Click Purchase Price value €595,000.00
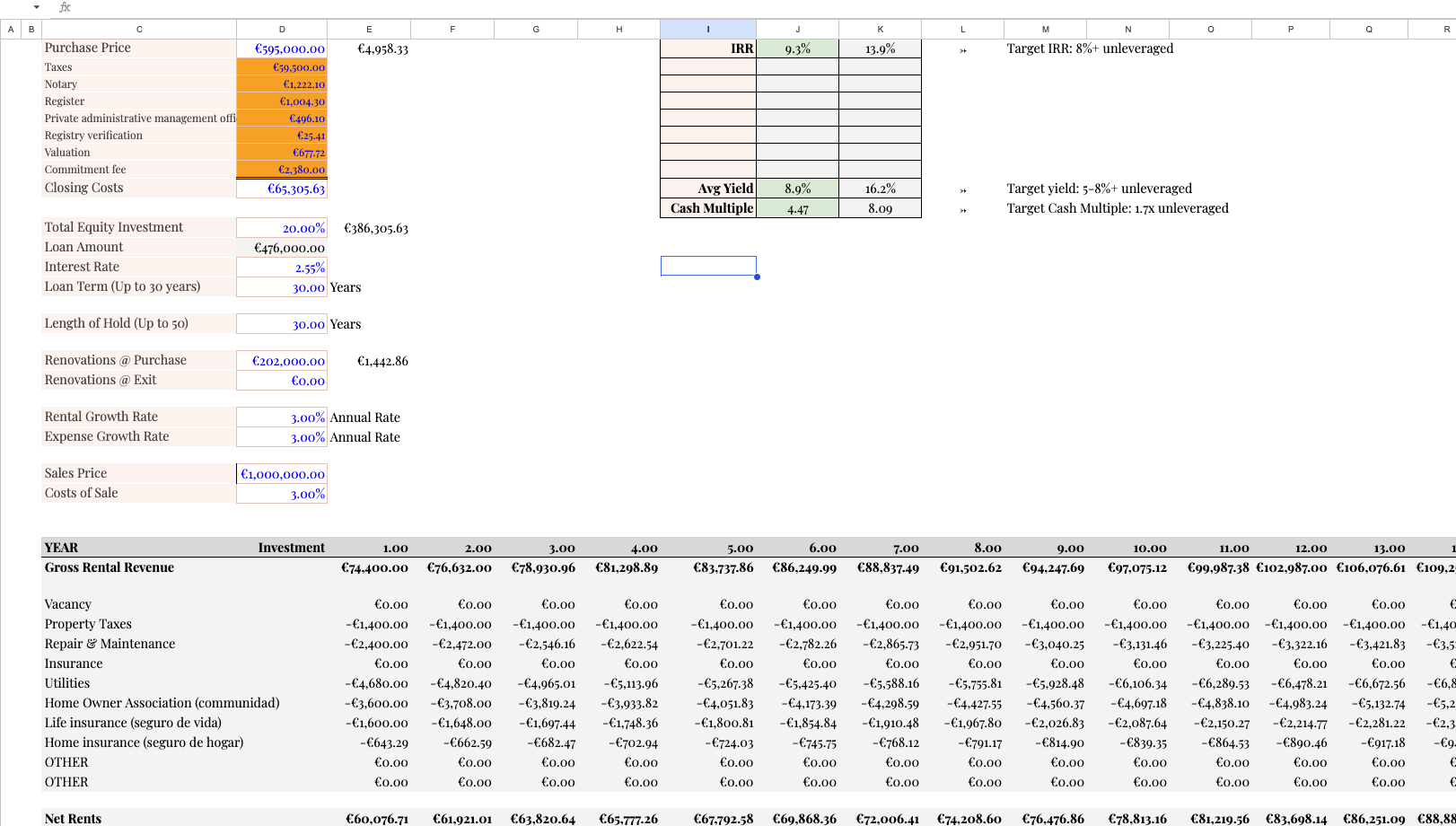This screenshot has width=1456, height=826. (x=282, y=48)
